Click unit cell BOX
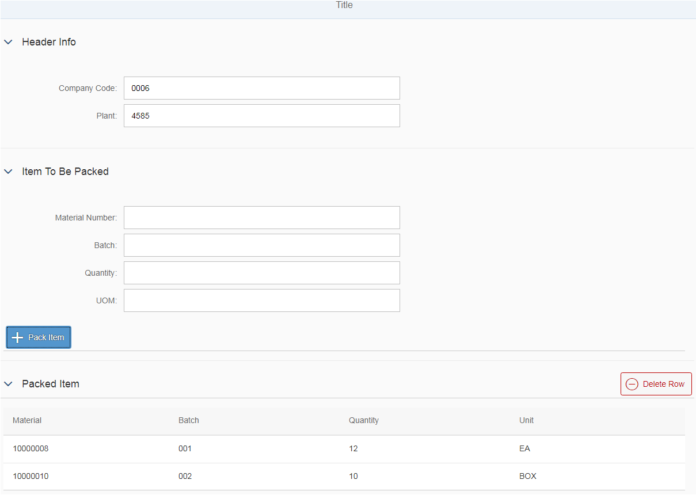Screen dimensions: 696x495 [x=528, y=476]
